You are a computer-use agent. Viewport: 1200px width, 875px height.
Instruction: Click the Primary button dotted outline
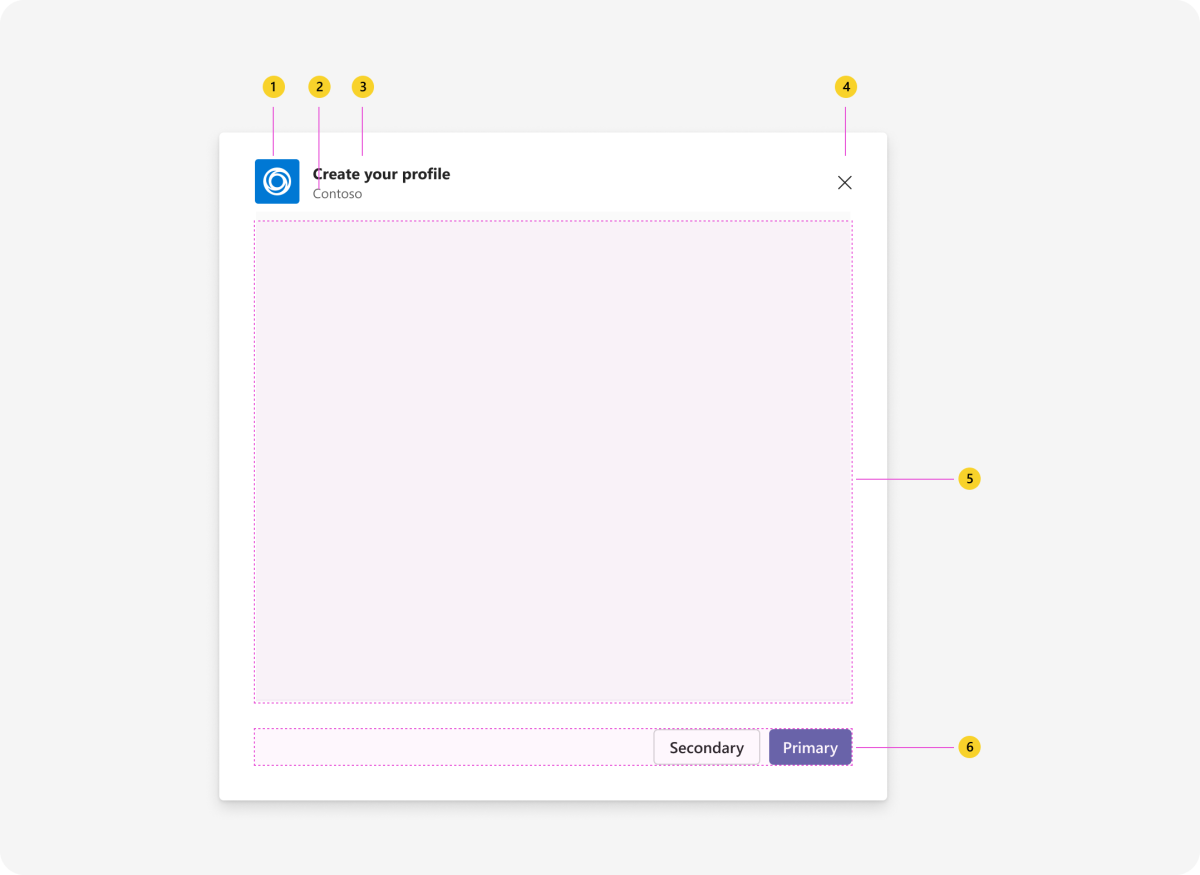pyautogui.click(x=810, y=746)
